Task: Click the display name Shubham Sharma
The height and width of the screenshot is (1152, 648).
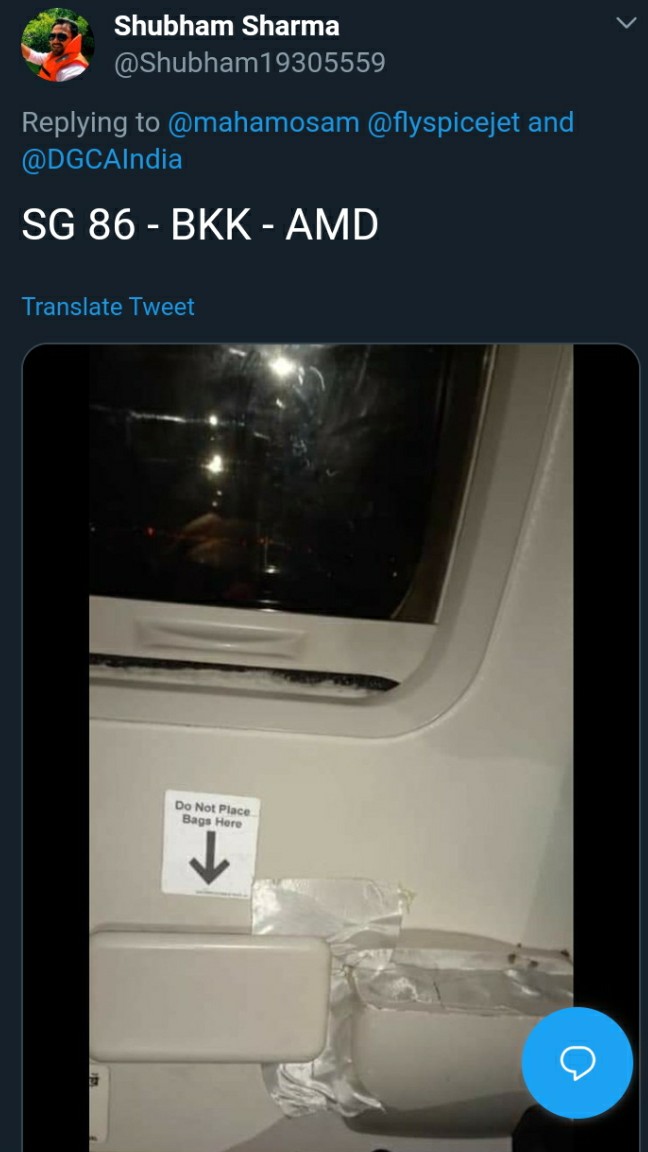Action: (226, 26)
